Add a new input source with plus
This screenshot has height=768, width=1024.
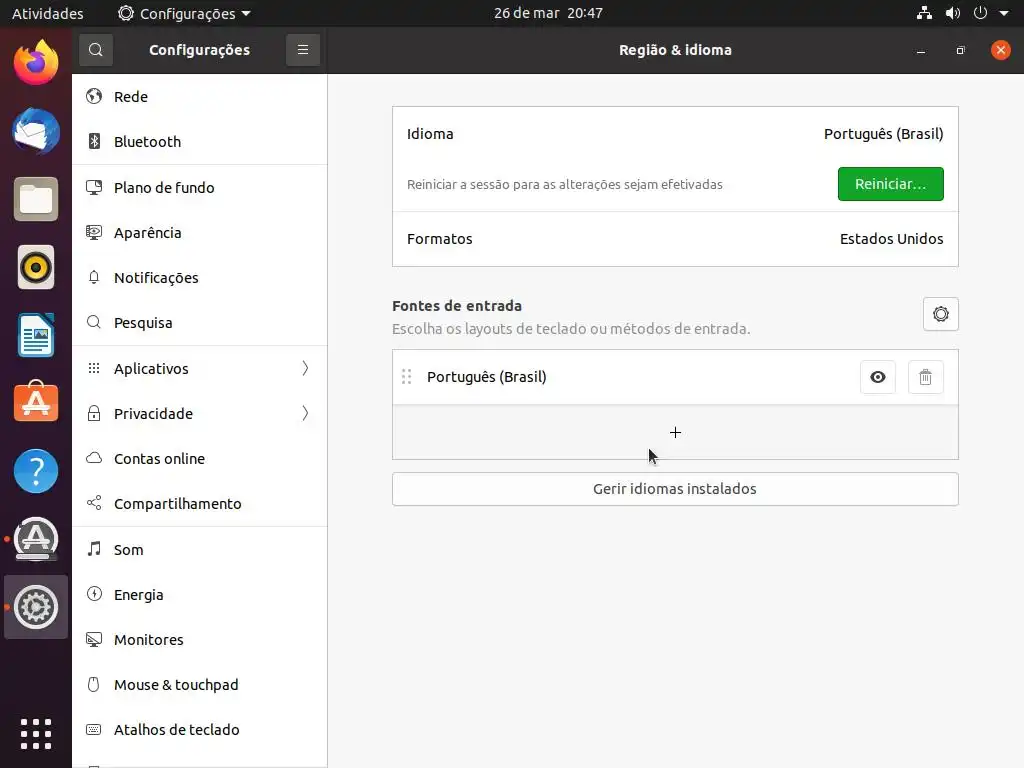pos(675,432)
